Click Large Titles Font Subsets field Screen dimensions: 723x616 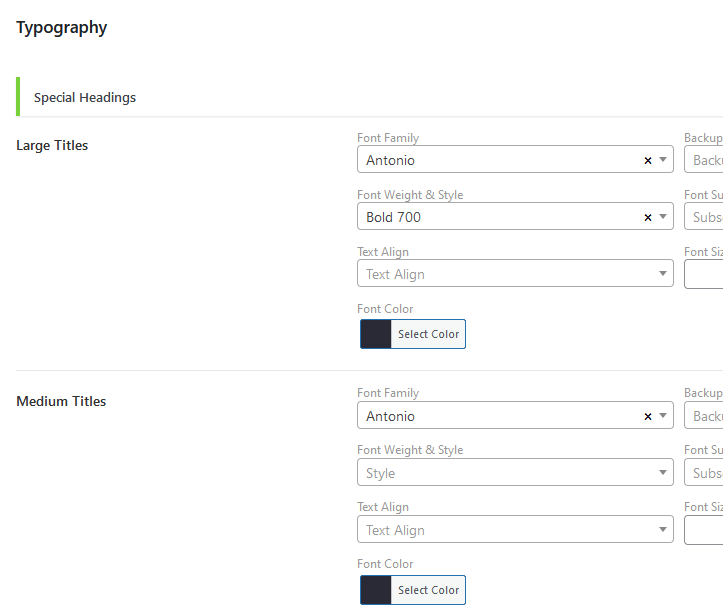point(706,217)
